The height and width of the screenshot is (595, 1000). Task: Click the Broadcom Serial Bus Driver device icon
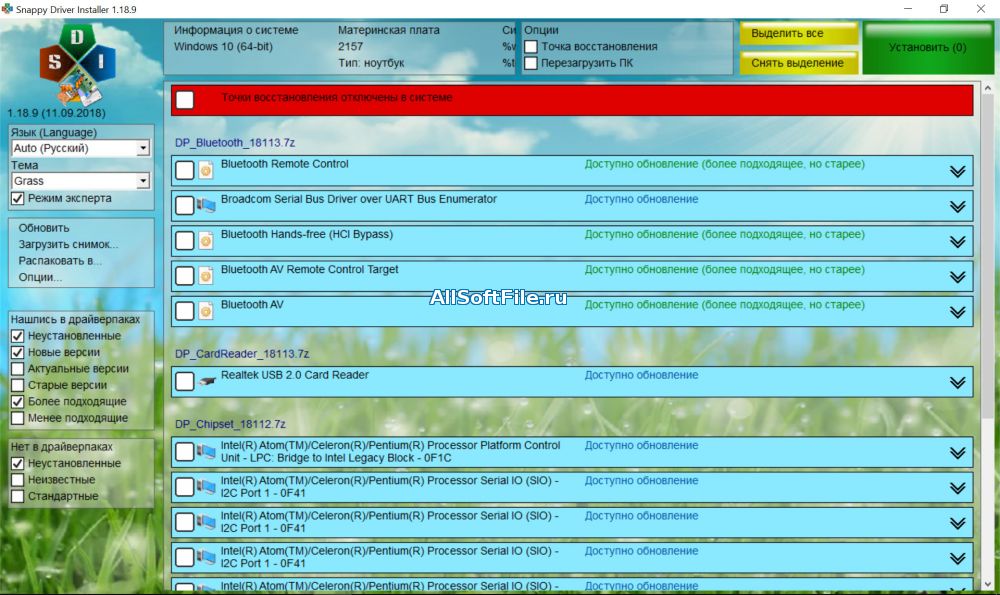[205, 205]
